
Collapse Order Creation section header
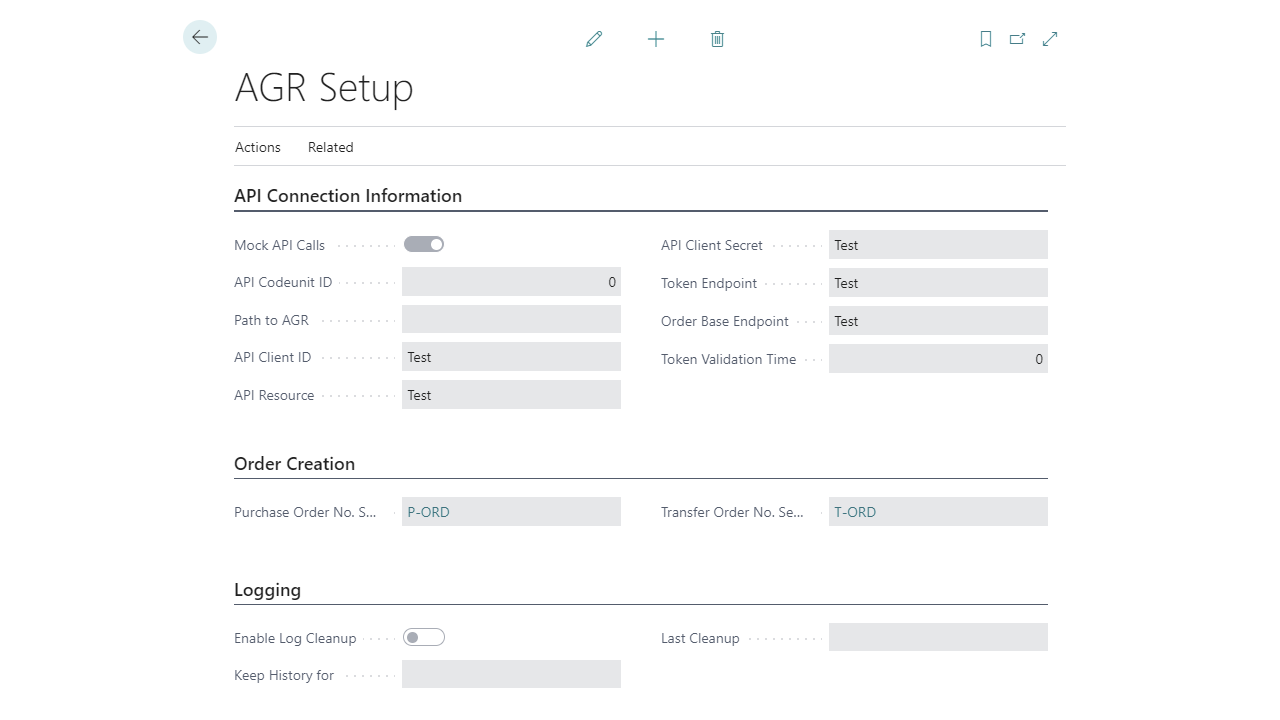[x=295, y=464]
